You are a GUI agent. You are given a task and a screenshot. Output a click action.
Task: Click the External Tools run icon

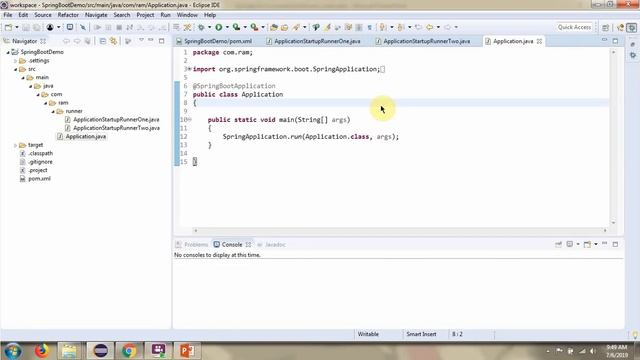(254, 27)
